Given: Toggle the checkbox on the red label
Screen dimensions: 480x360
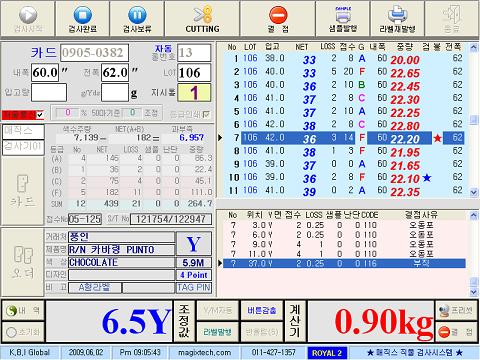Looking at the screenshot, I should pos(40,115).
